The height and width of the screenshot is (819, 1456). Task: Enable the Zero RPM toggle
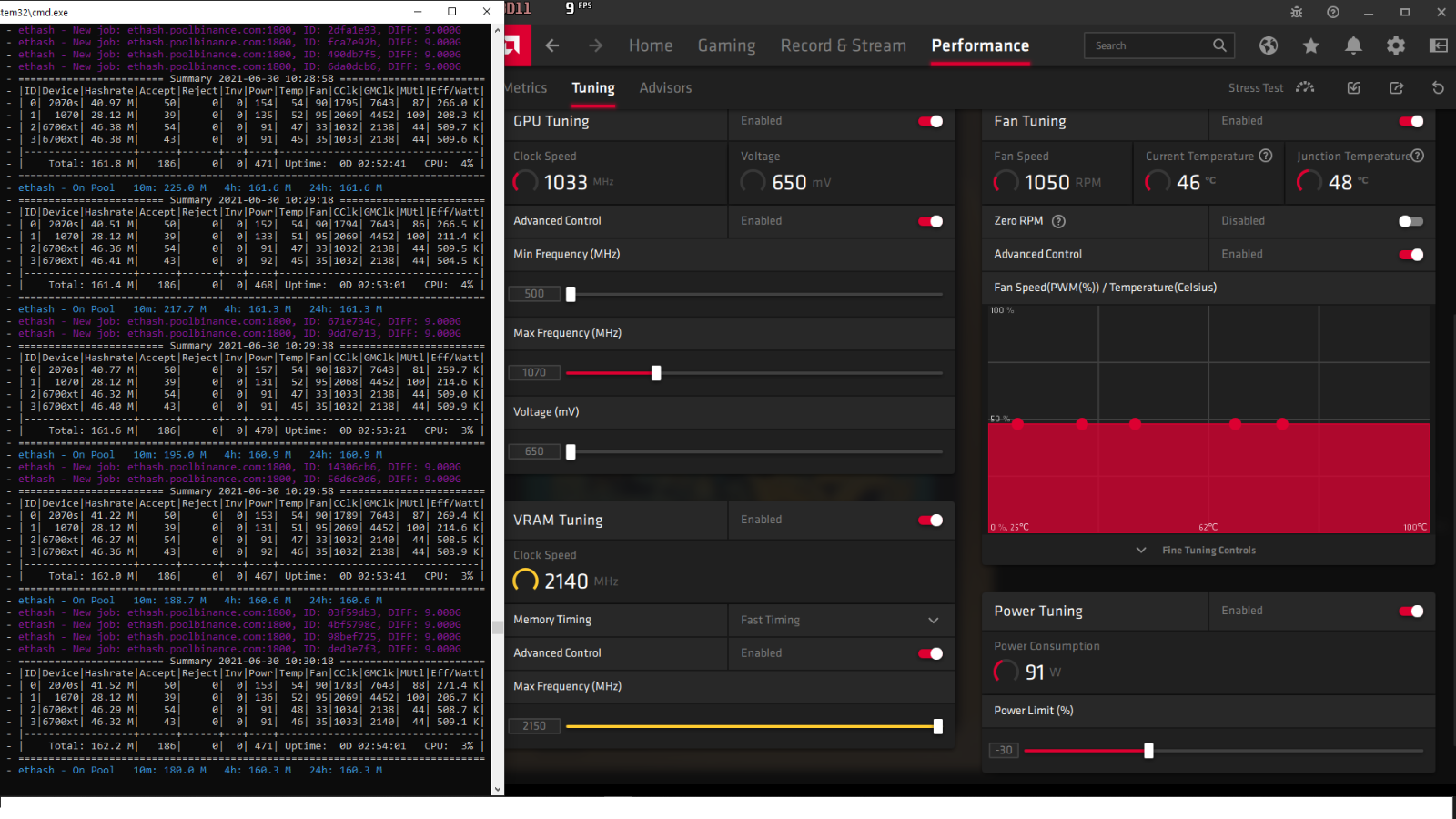(1410, 221)
